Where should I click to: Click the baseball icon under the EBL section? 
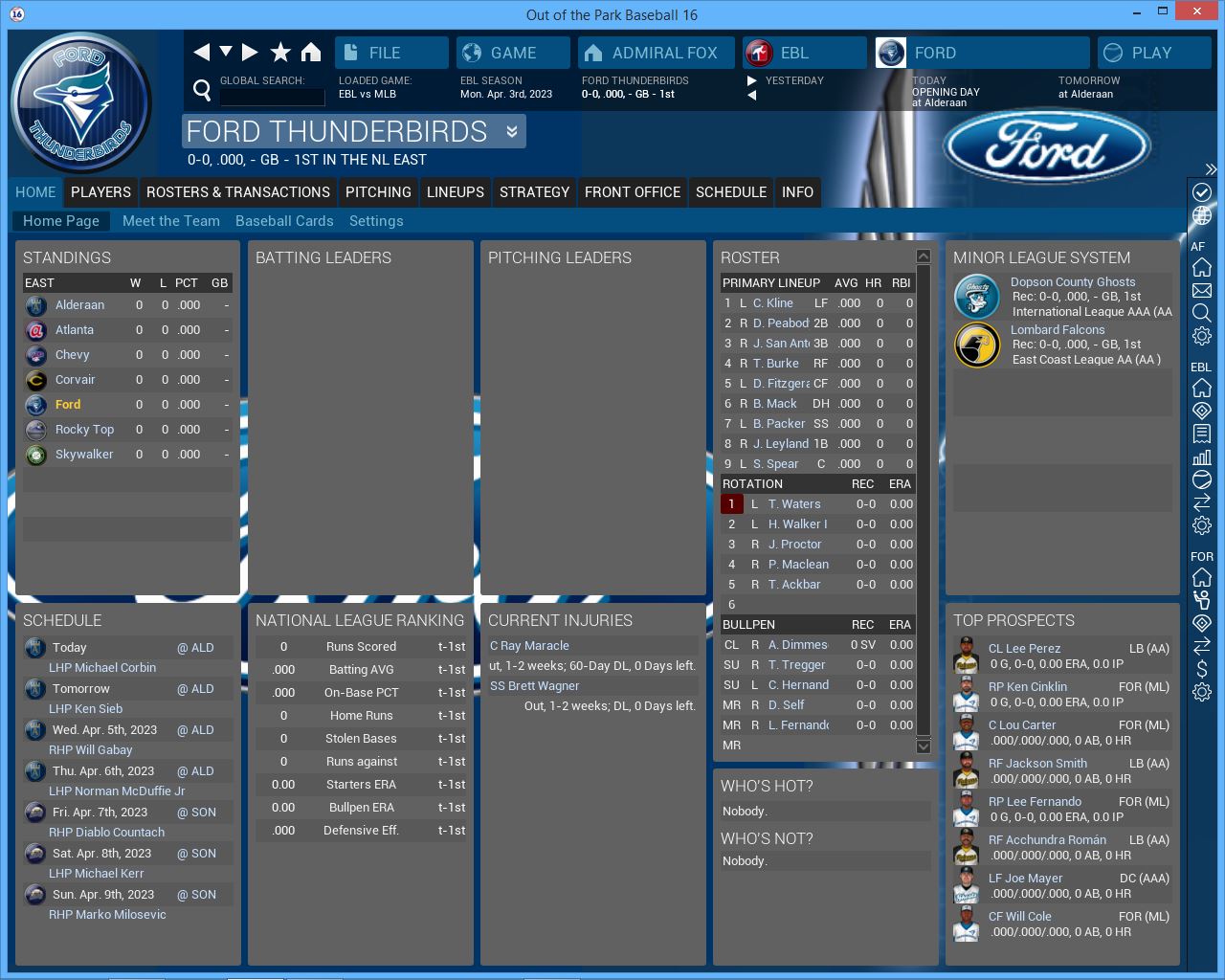point(1202,479)
